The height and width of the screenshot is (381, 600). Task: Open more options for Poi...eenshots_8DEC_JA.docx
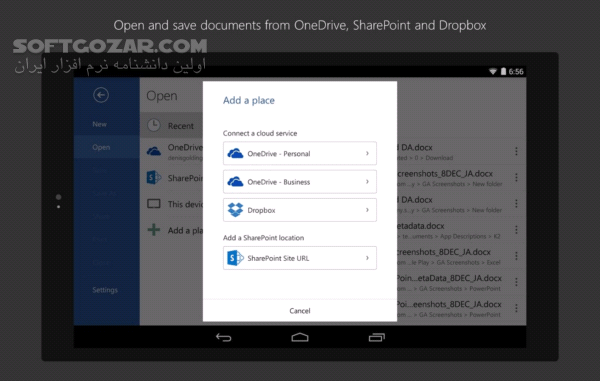pyautogui.click(x=516, y=308)
